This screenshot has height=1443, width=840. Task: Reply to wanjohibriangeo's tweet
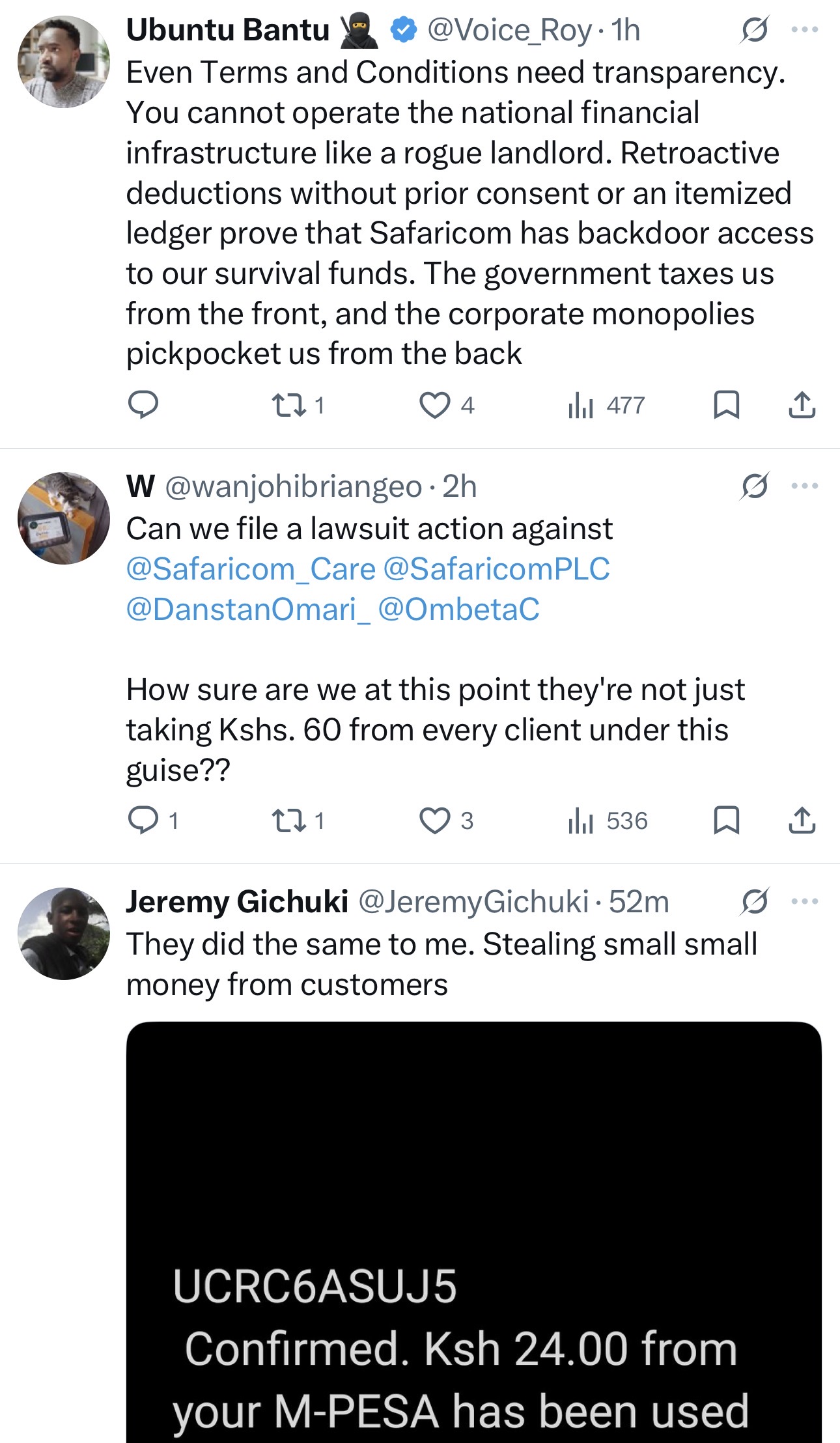[143, 820]
